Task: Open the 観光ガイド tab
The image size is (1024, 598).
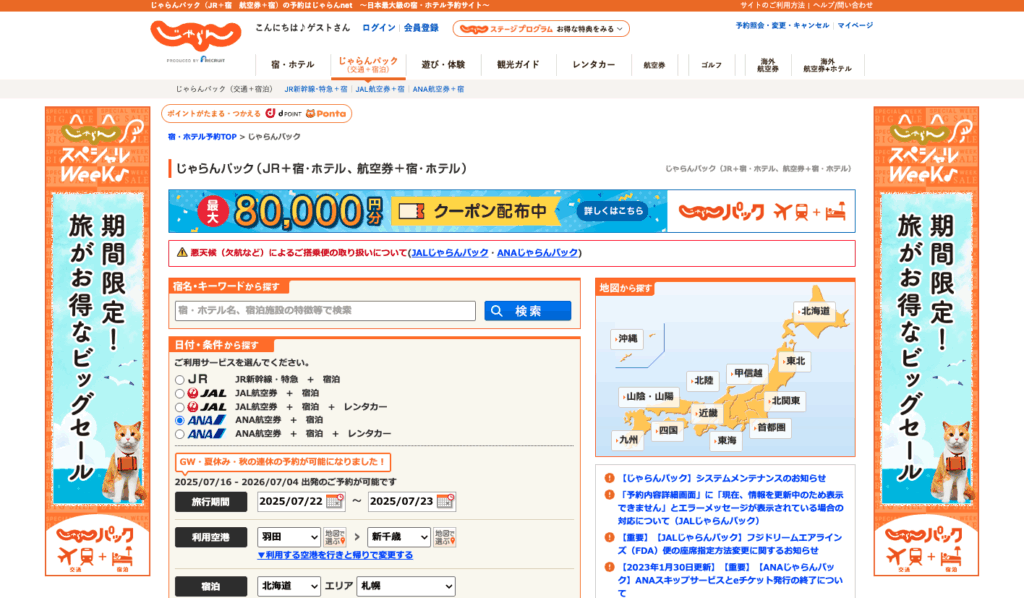Action: click(519, 65)
